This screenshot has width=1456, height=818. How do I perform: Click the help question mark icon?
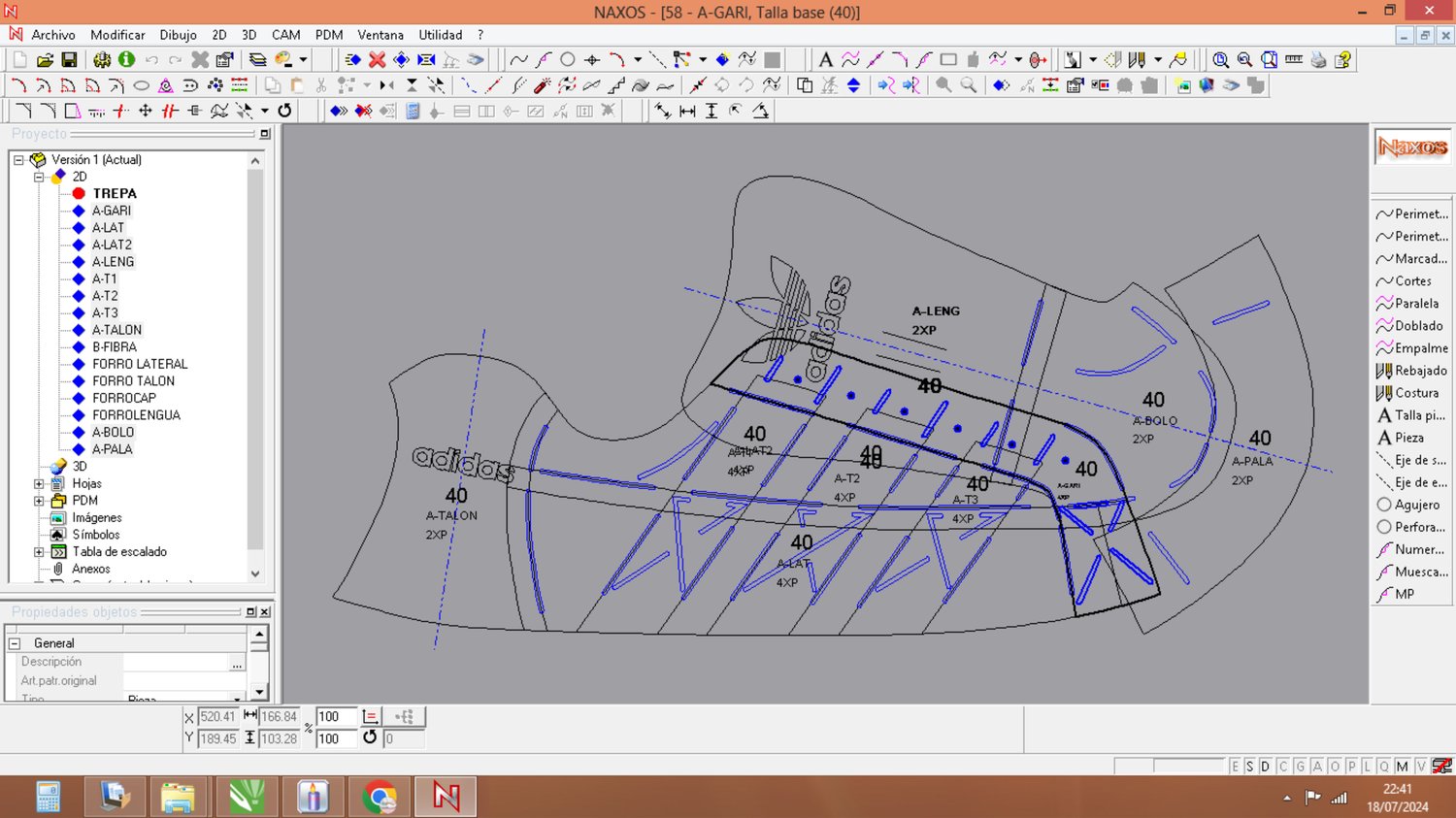(x=1343, y=60)
